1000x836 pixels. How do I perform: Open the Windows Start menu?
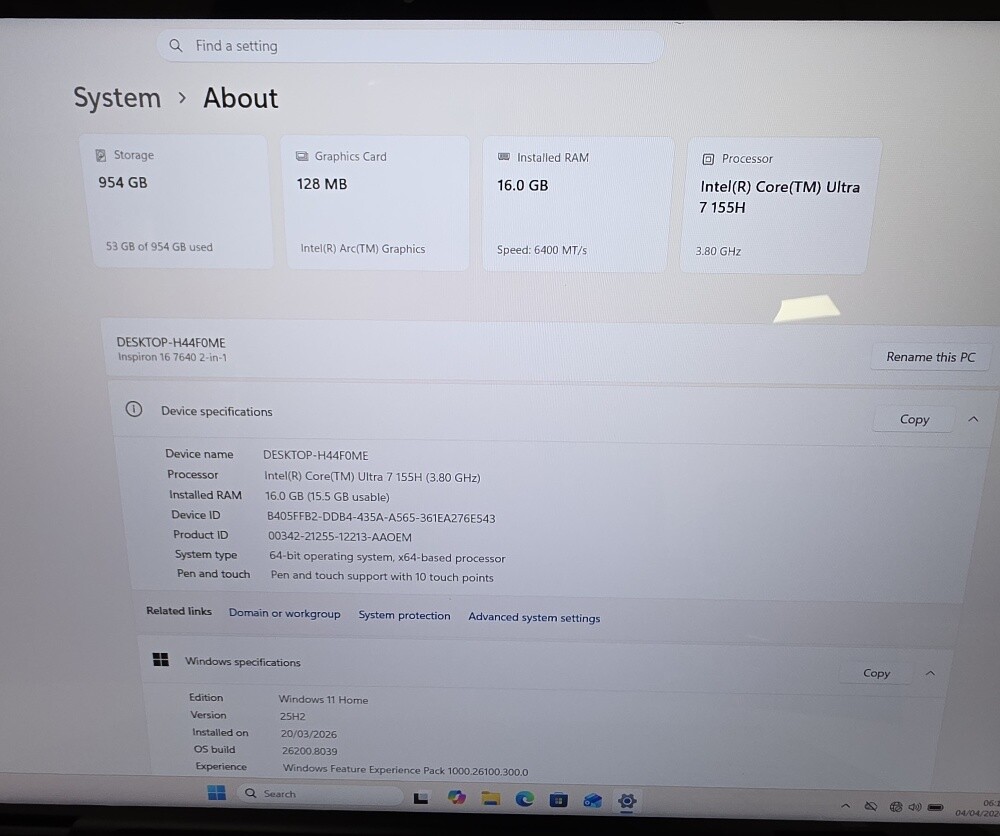click(x=216, y=793)
